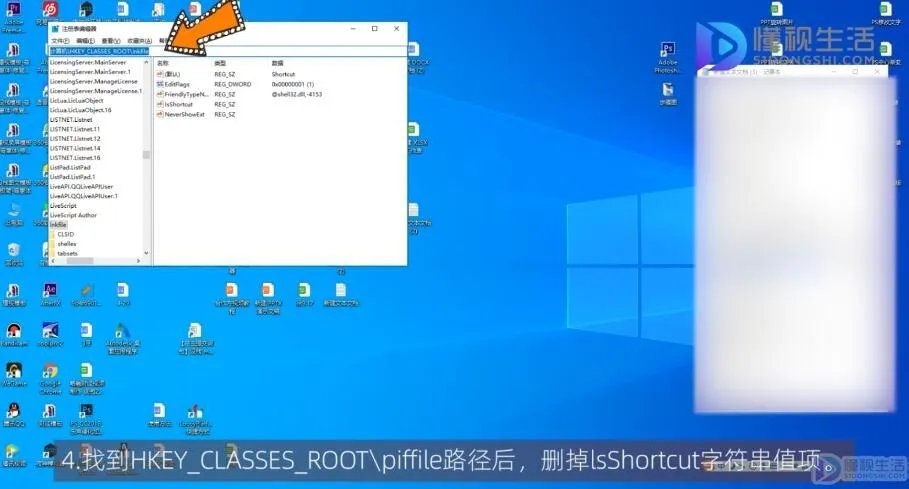
Task: Open the 收藏夹(A) menu in Registry Editor
Action: pyautogui.click(x=139, y=41)
